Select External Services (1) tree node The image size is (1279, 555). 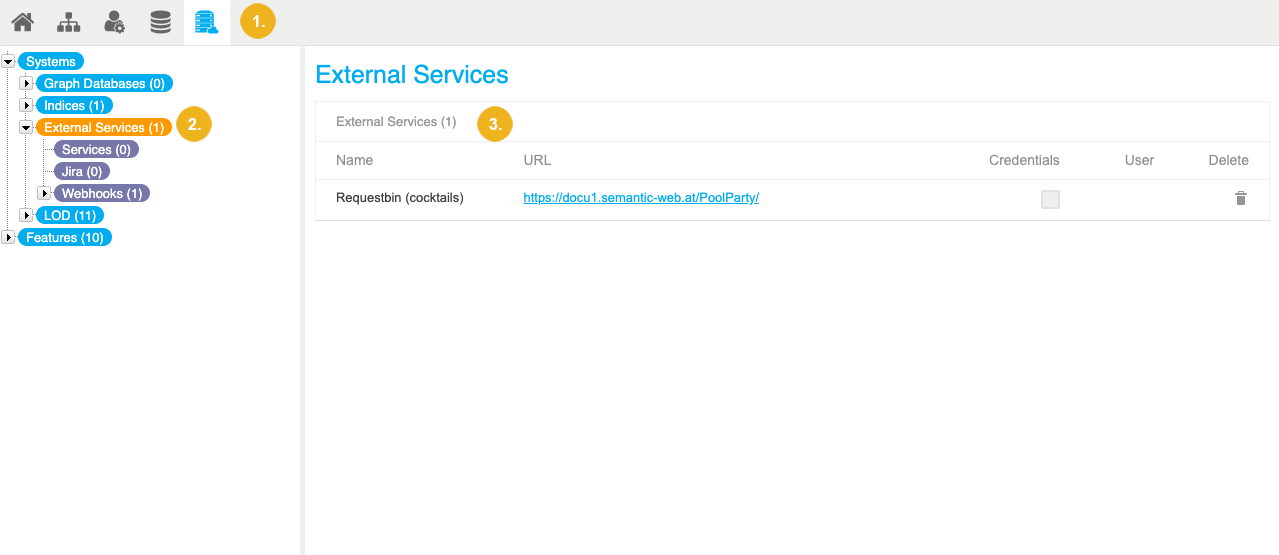click(x=104, y=128)
